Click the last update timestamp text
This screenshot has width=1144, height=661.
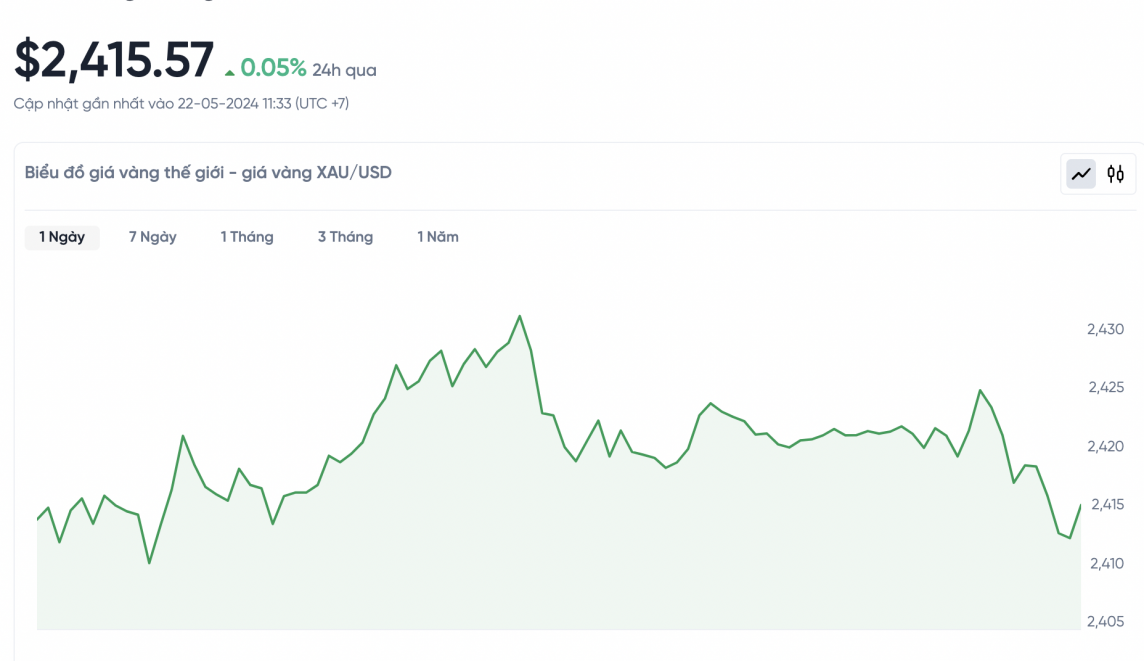tap(181, 103)
